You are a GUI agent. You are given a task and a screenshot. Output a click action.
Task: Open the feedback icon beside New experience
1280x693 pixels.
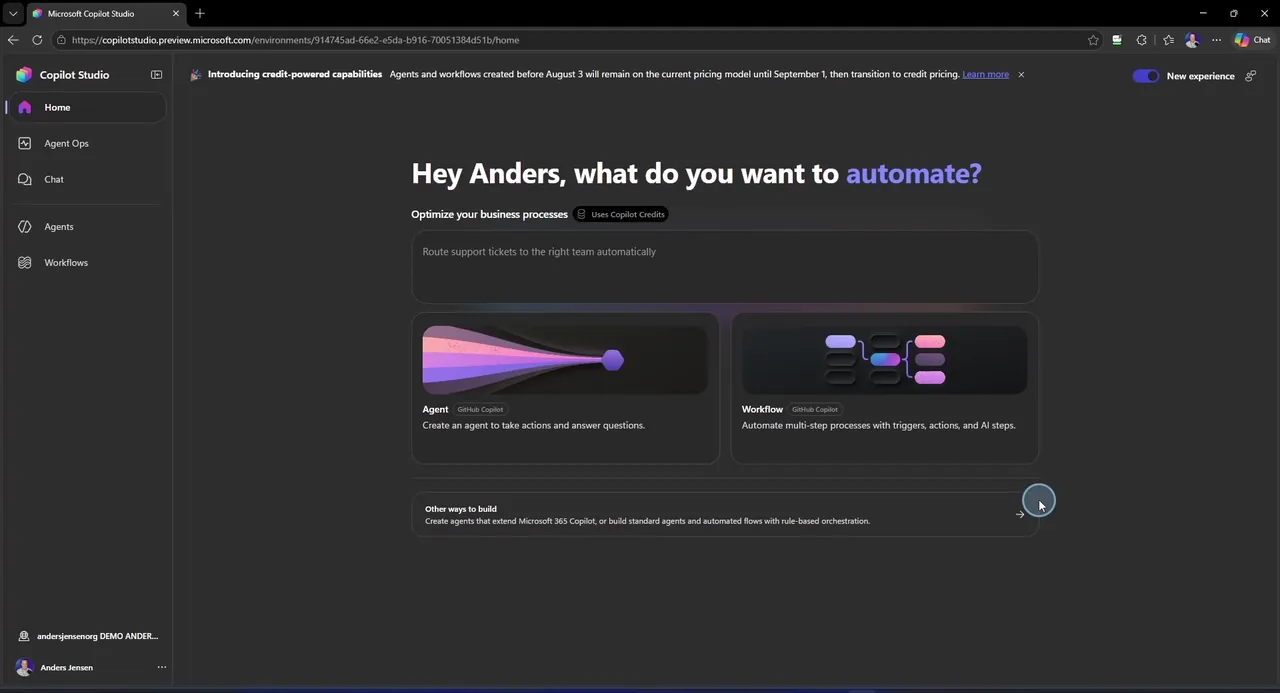coord(1250,76)
